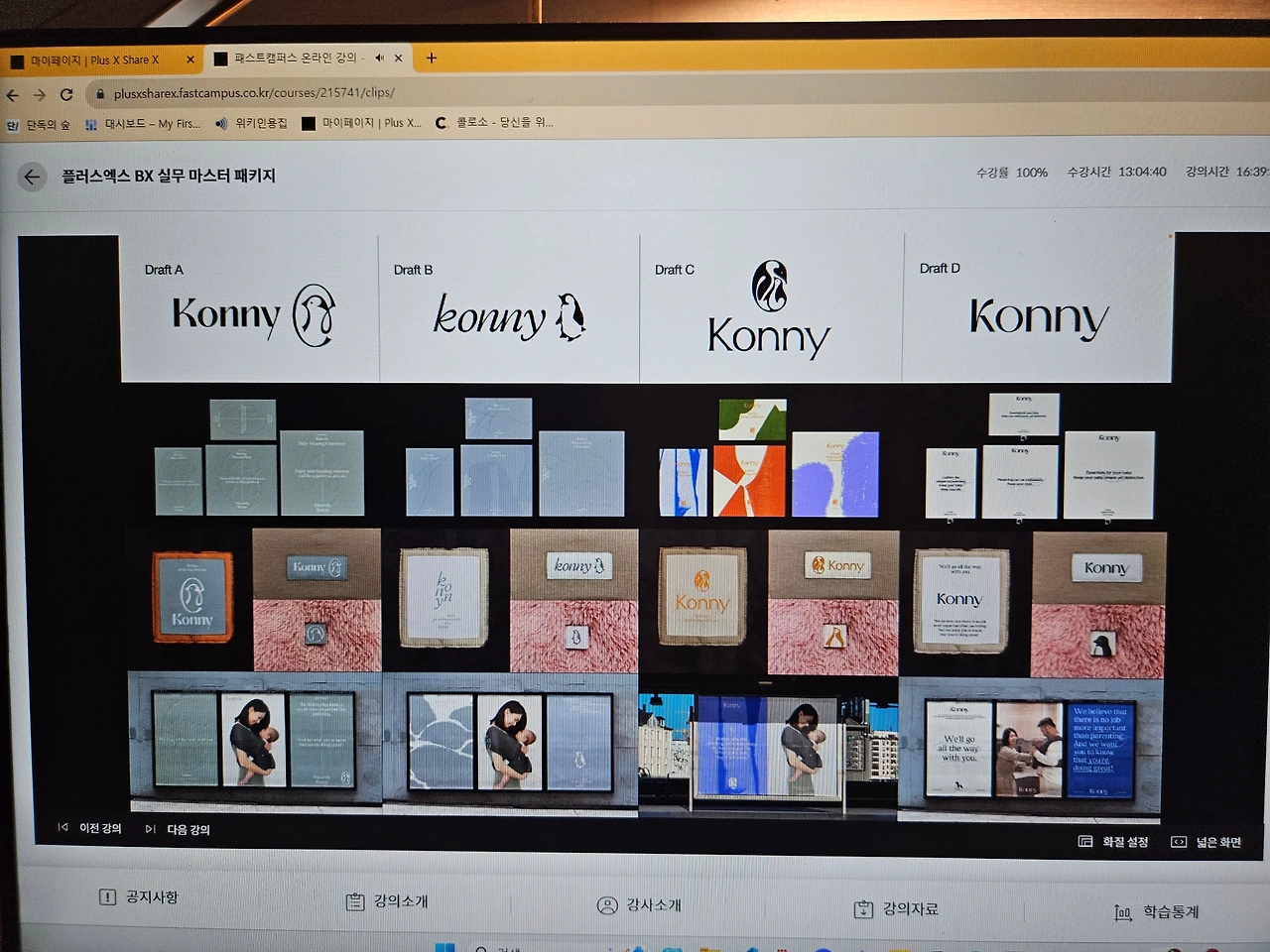
Task: Skip to the next lecture with 다음 강의
Action: coord(178,829)
